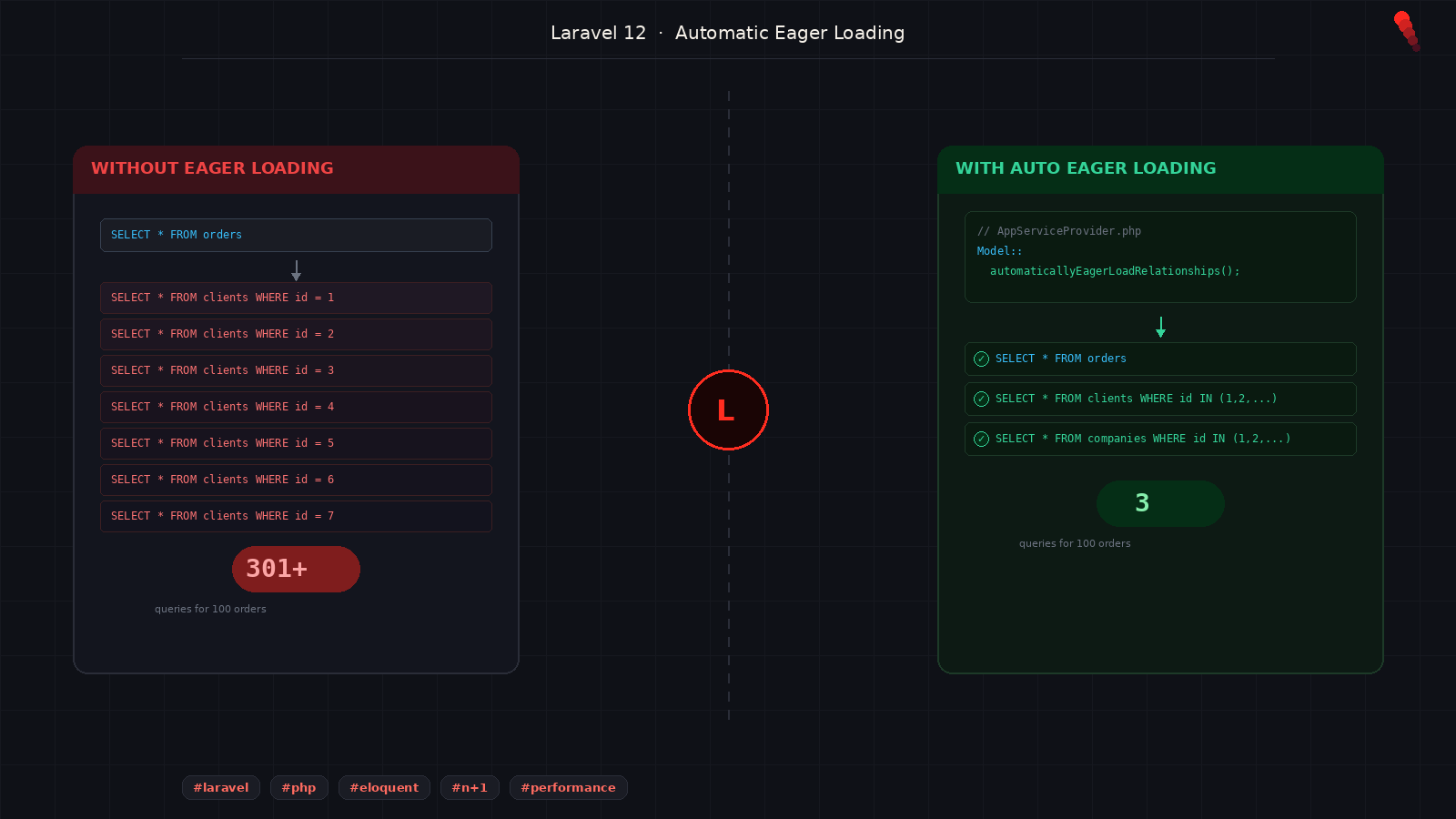
Task: Select query clients WHERE id = 6
Action: [296, 480]
